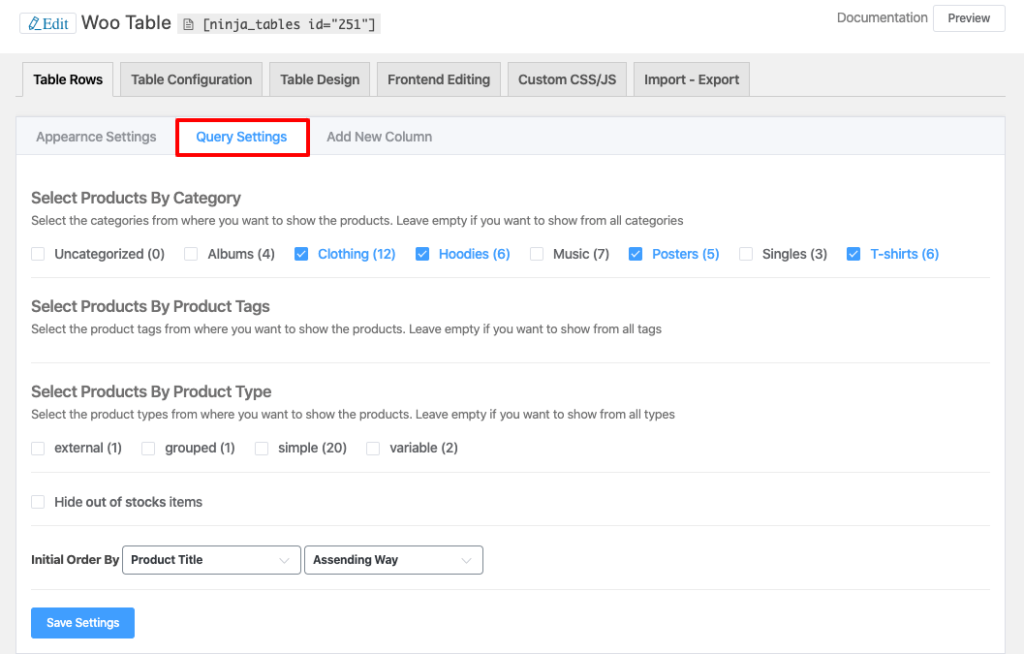
Task: Click the Preview button
Action: [x=968, y=18]
